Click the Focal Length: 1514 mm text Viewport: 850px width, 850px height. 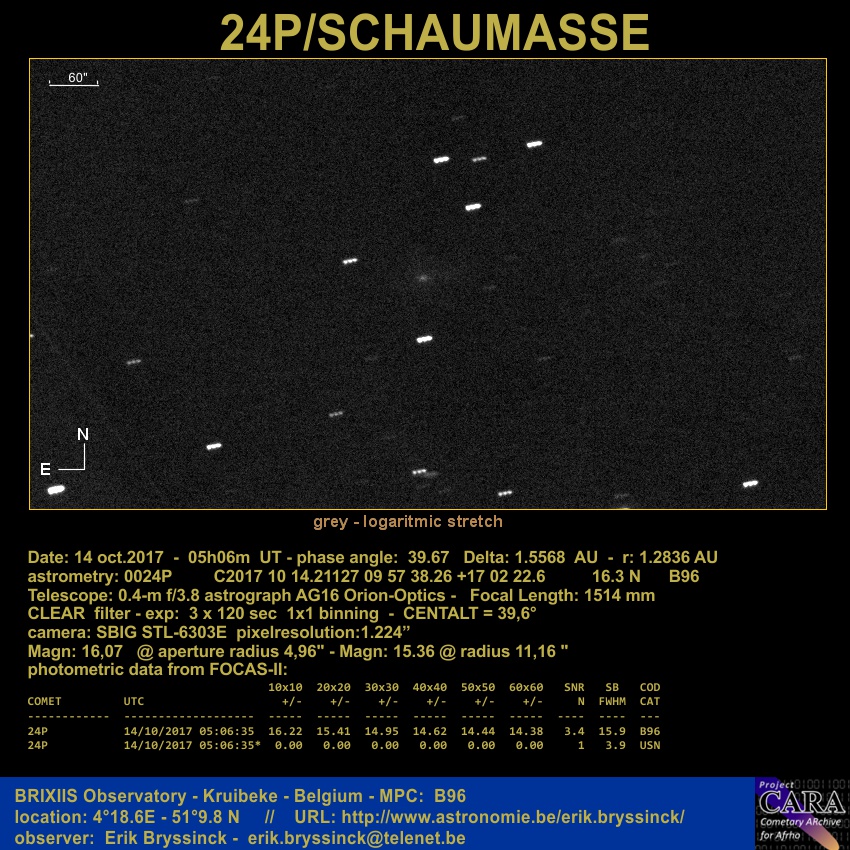coord(562,595)
